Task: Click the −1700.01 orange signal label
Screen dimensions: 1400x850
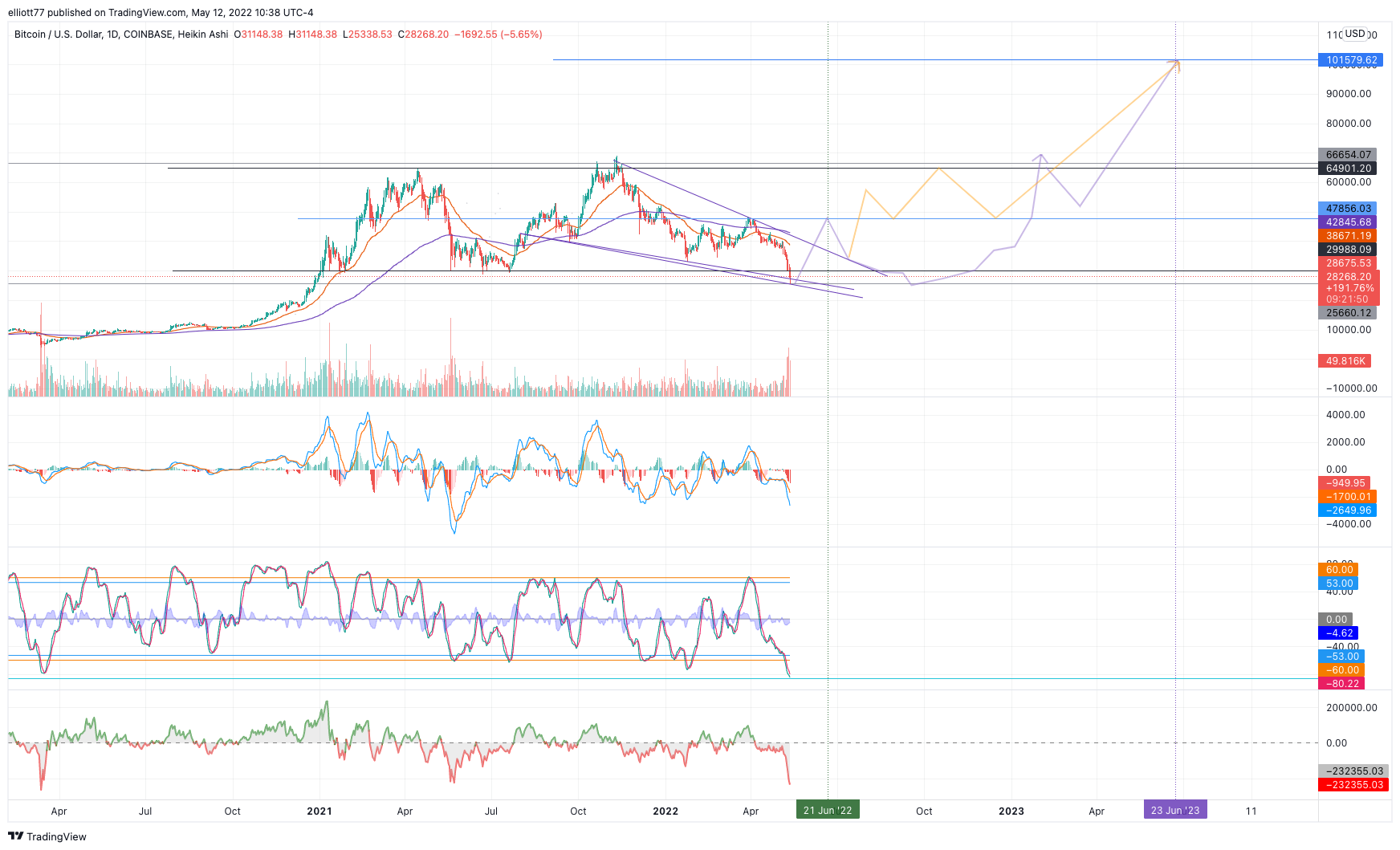Action: click(1348, 496)
